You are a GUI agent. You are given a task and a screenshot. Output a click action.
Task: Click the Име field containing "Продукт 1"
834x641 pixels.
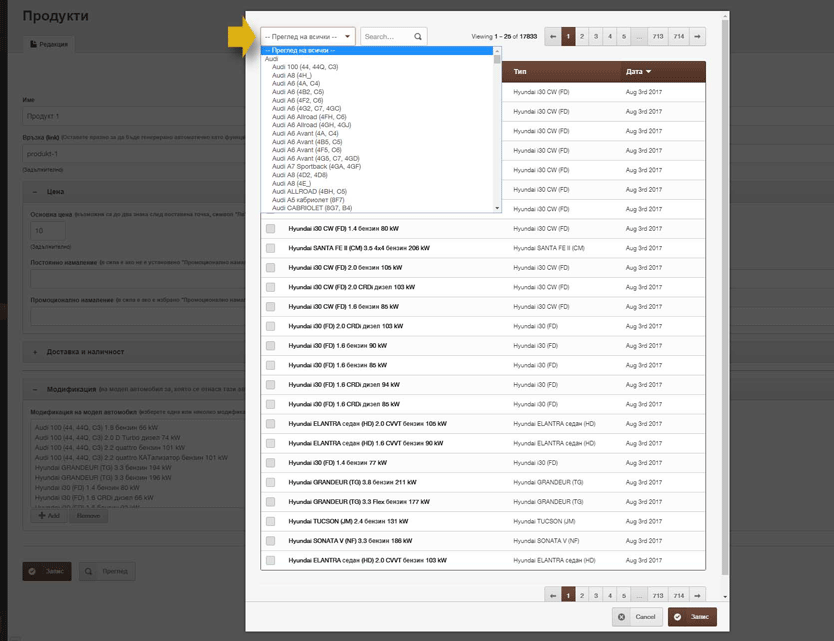point(134,116)
